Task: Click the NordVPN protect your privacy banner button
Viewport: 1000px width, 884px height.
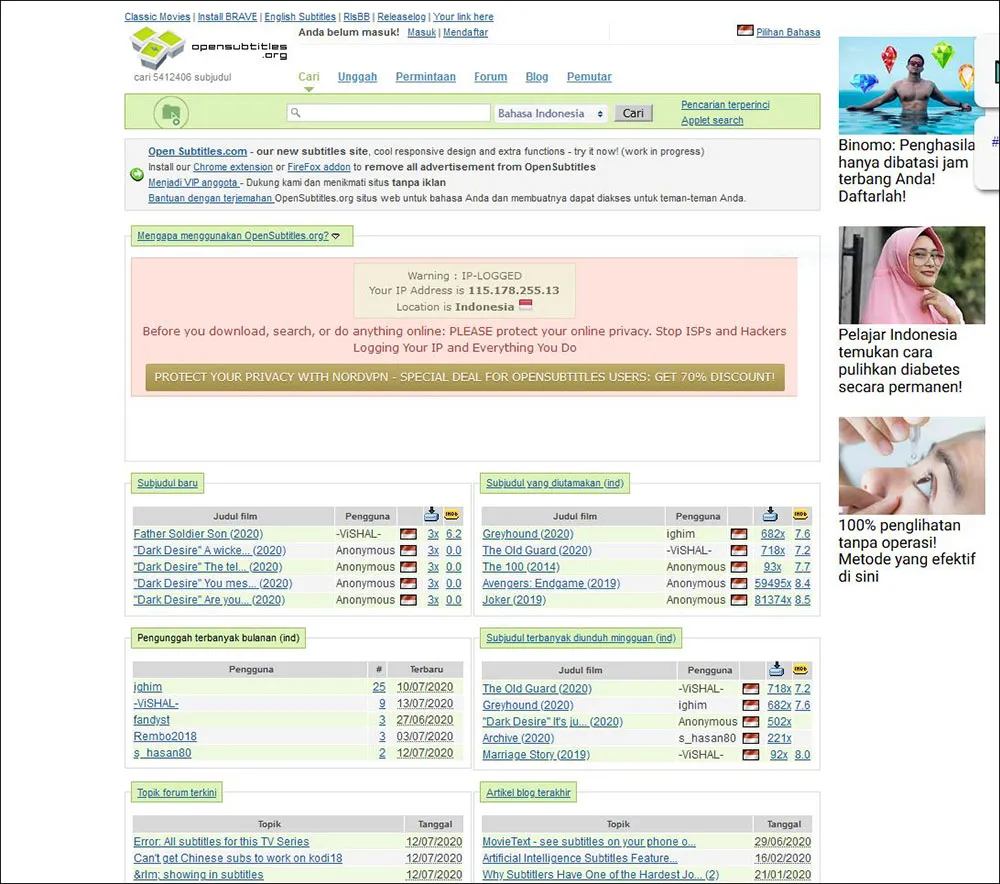Action: pos(465,377)
